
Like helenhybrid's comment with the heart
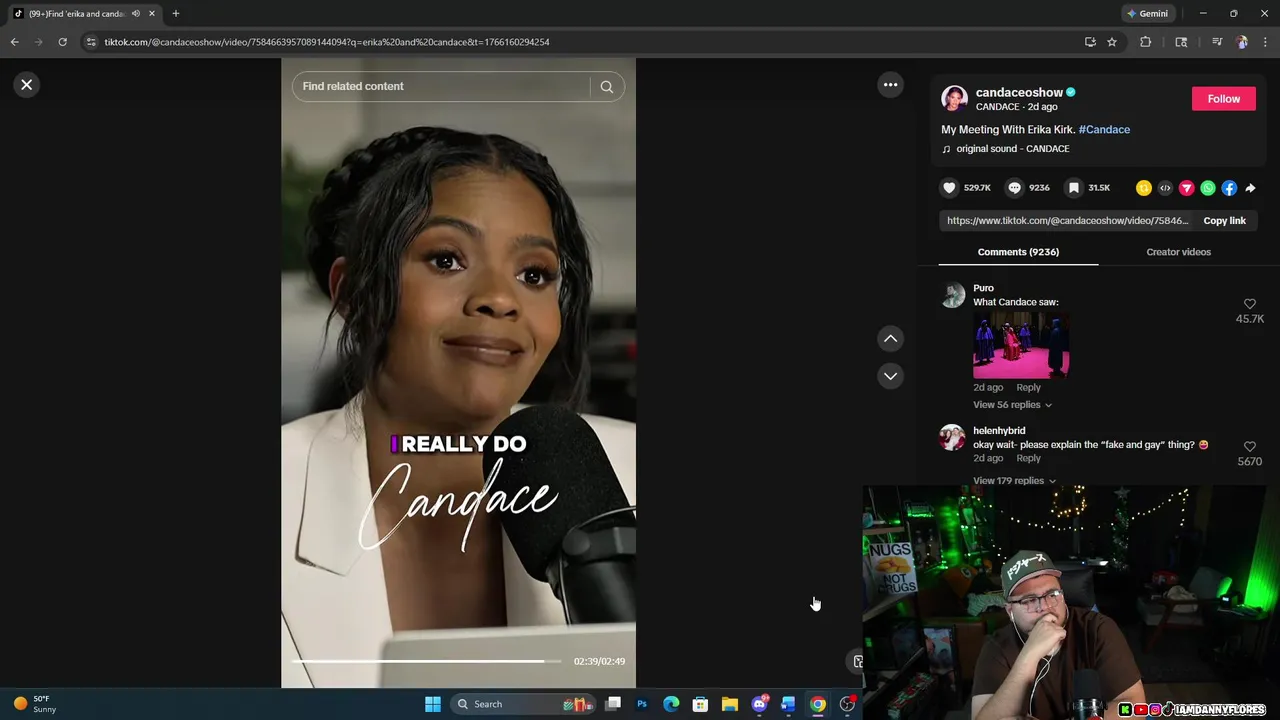click(1249, 447)
